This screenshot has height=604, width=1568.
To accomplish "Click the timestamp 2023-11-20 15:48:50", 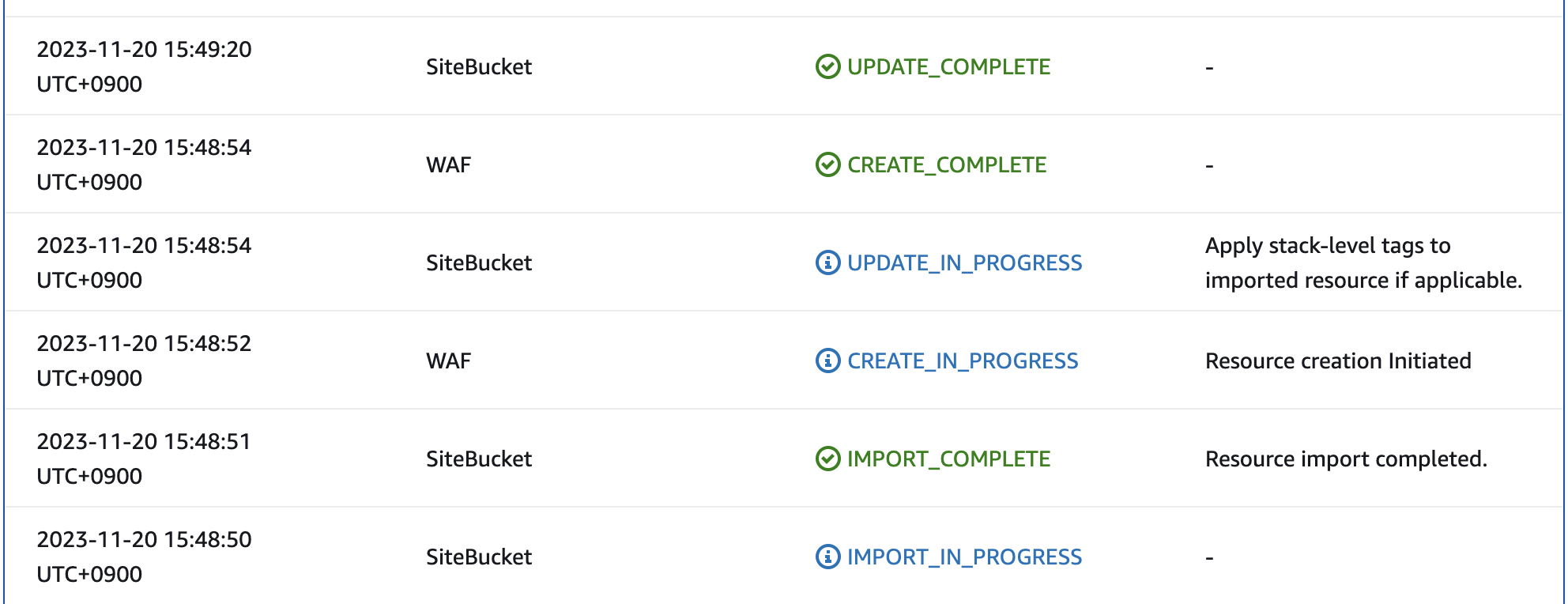I will click(x=145, y=539).
